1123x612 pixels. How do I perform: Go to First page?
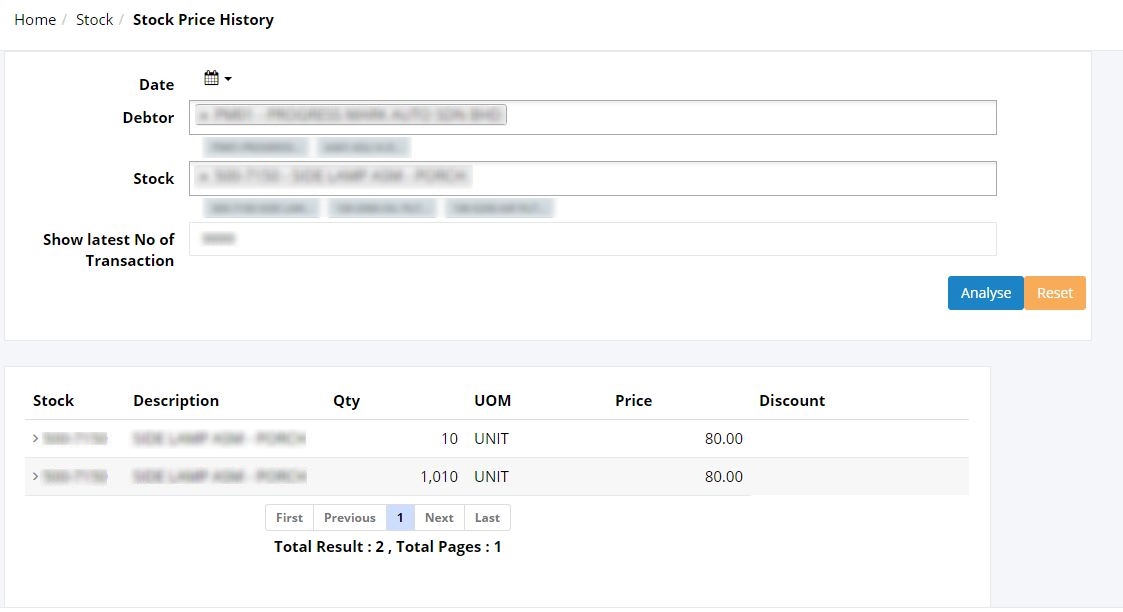pyautogui.click(x=289, y=518)
